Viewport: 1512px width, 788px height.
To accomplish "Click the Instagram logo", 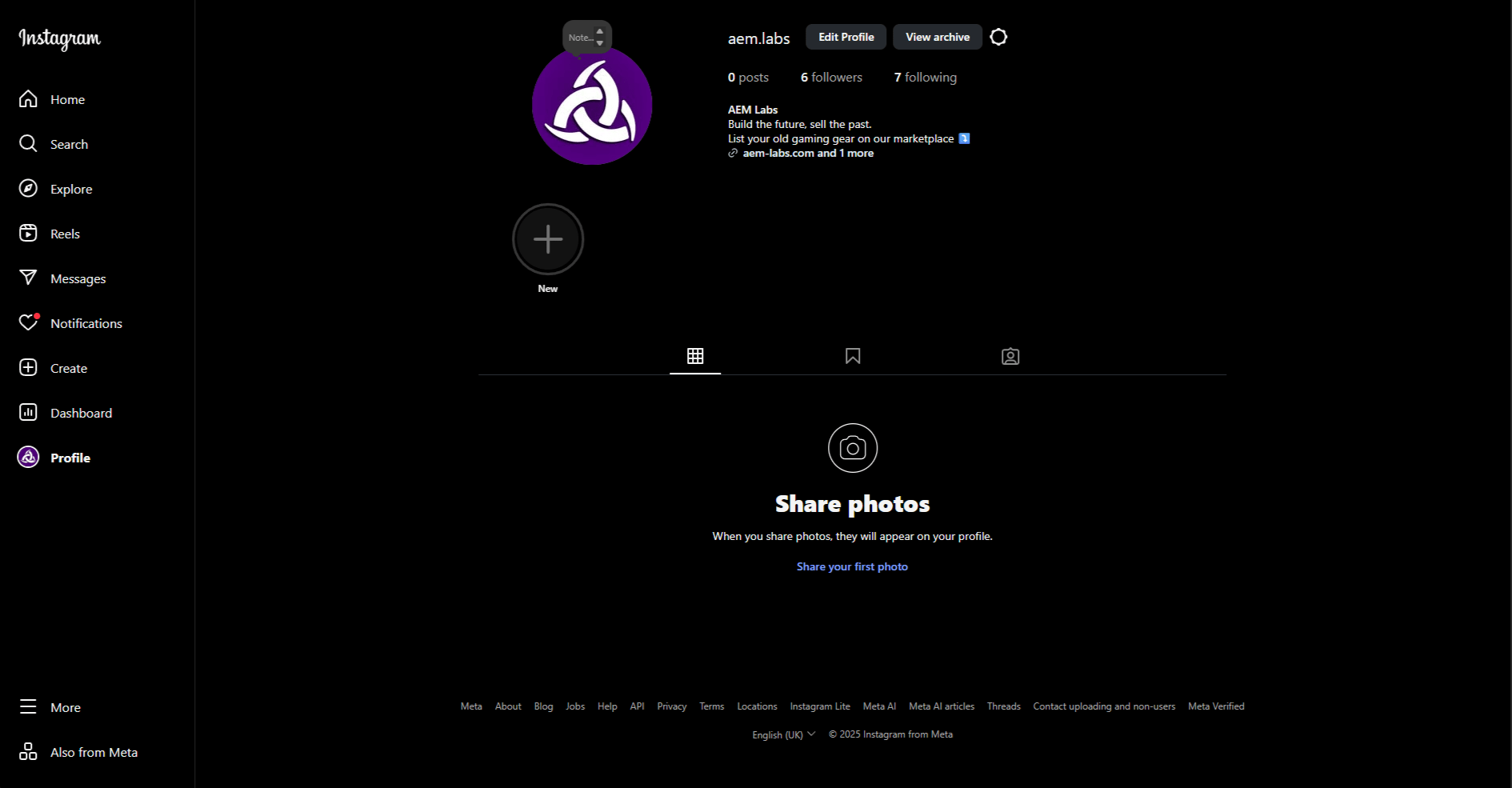I will [60, 38].
